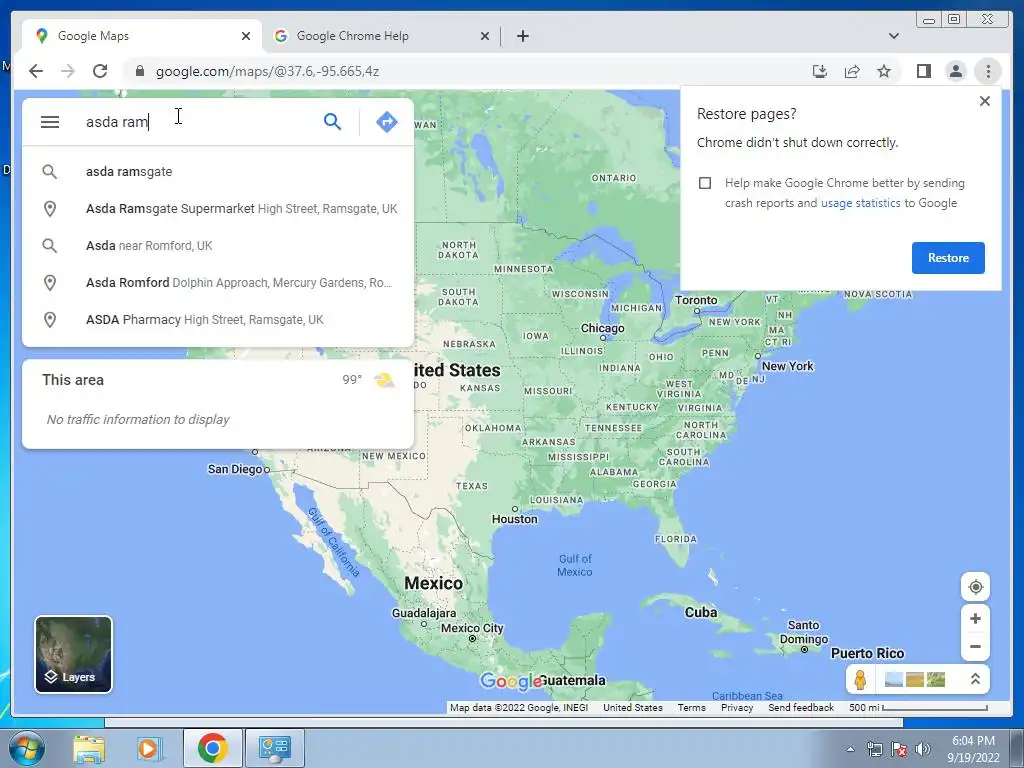Open the imagery thumbnails beside pegman

[x=915, y=680]
